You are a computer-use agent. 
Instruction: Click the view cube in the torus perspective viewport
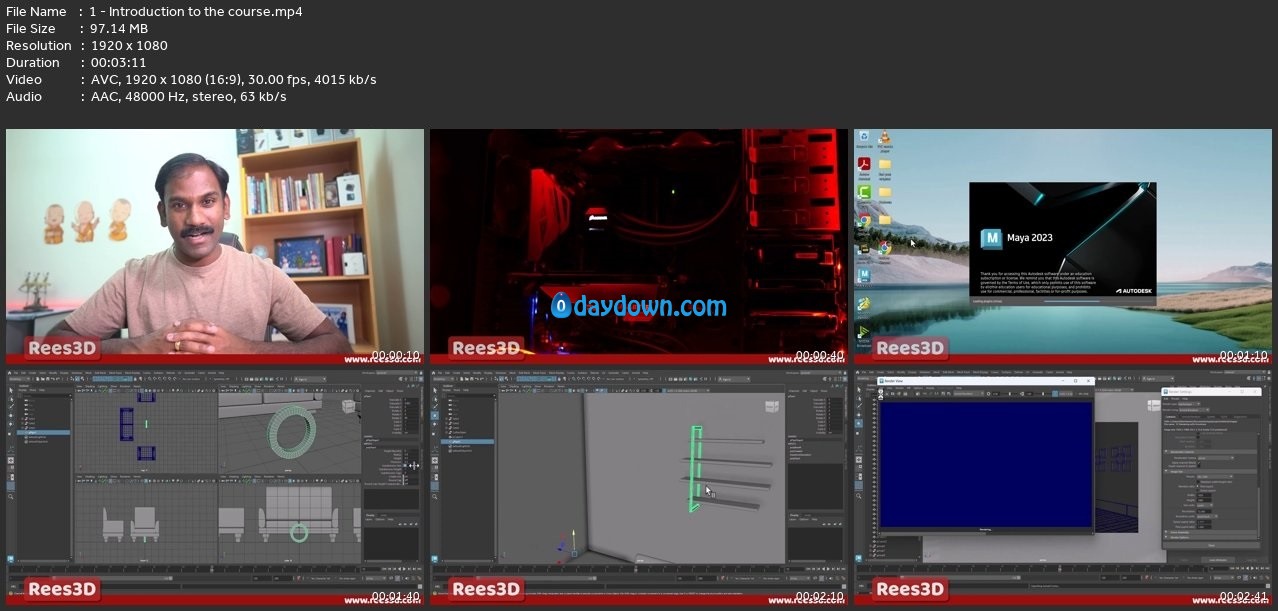click(x=348, y=406)
